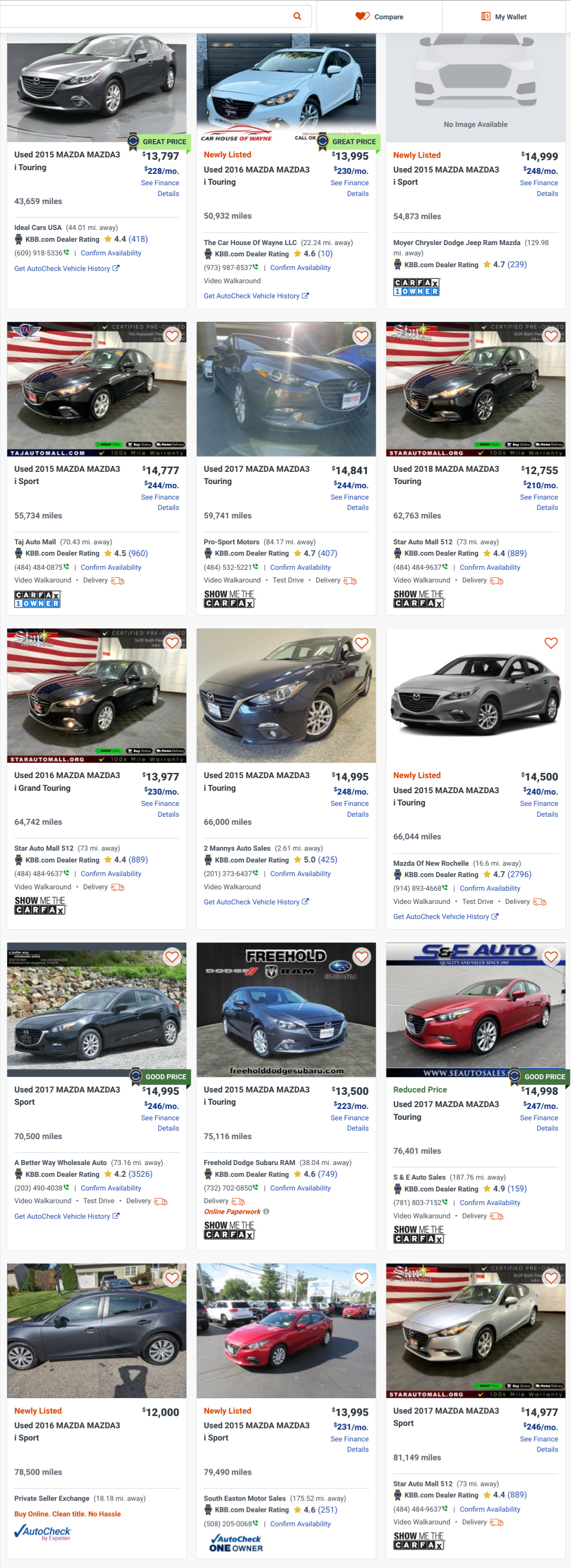Screen dimensions: 571x1568
Task: Click the orange search magnifier icon
Action: tap(297, 16)
